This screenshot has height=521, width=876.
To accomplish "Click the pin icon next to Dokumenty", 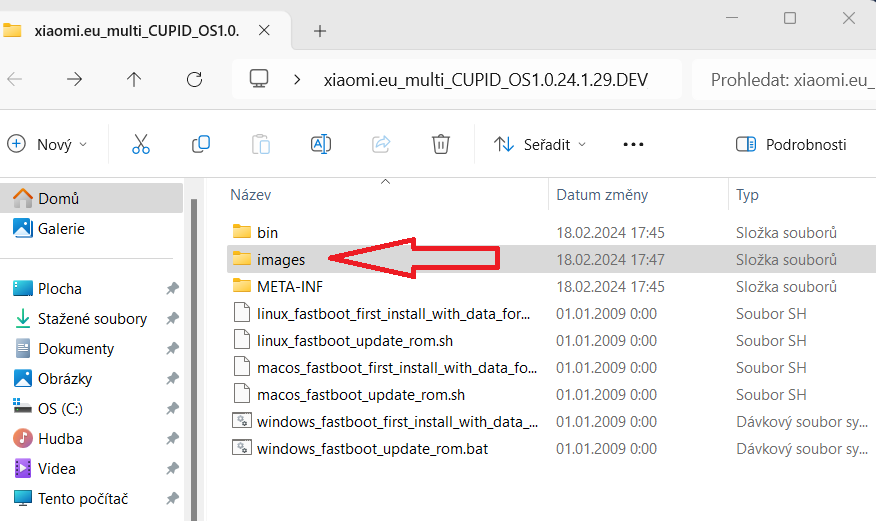I will (x=172, y=348).
